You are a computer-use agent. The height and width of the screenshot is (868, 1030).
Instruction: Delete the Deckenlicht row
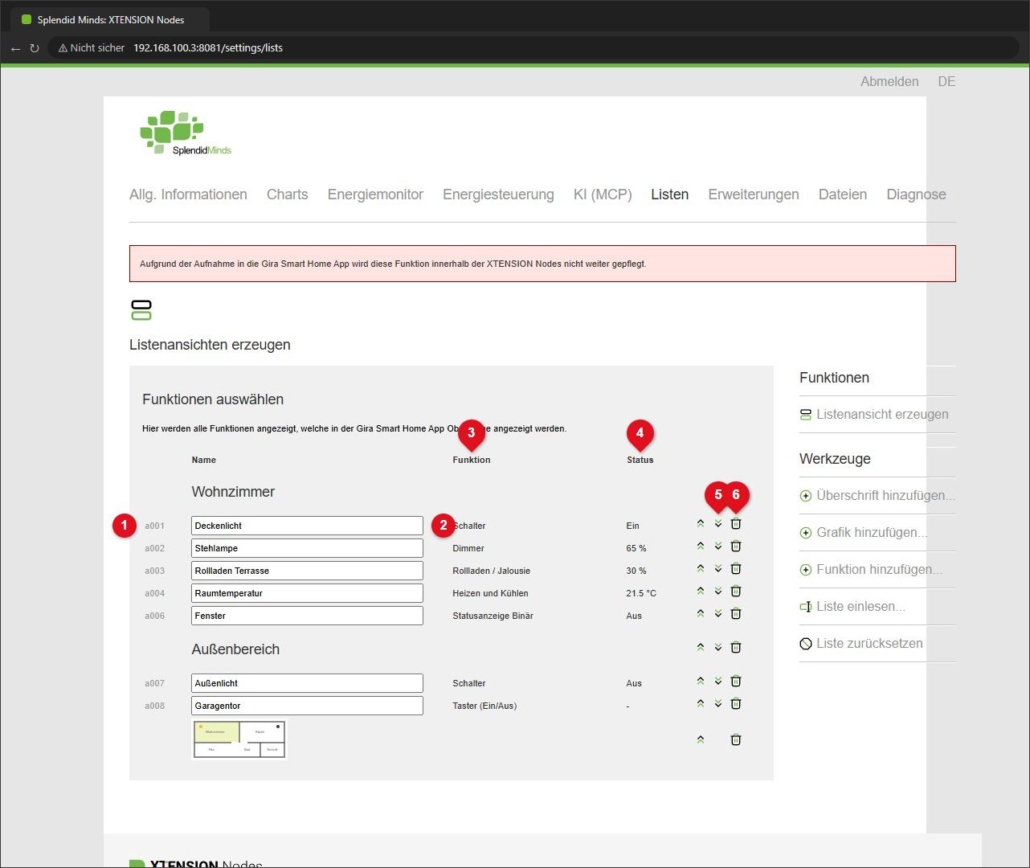coord(736,524)
